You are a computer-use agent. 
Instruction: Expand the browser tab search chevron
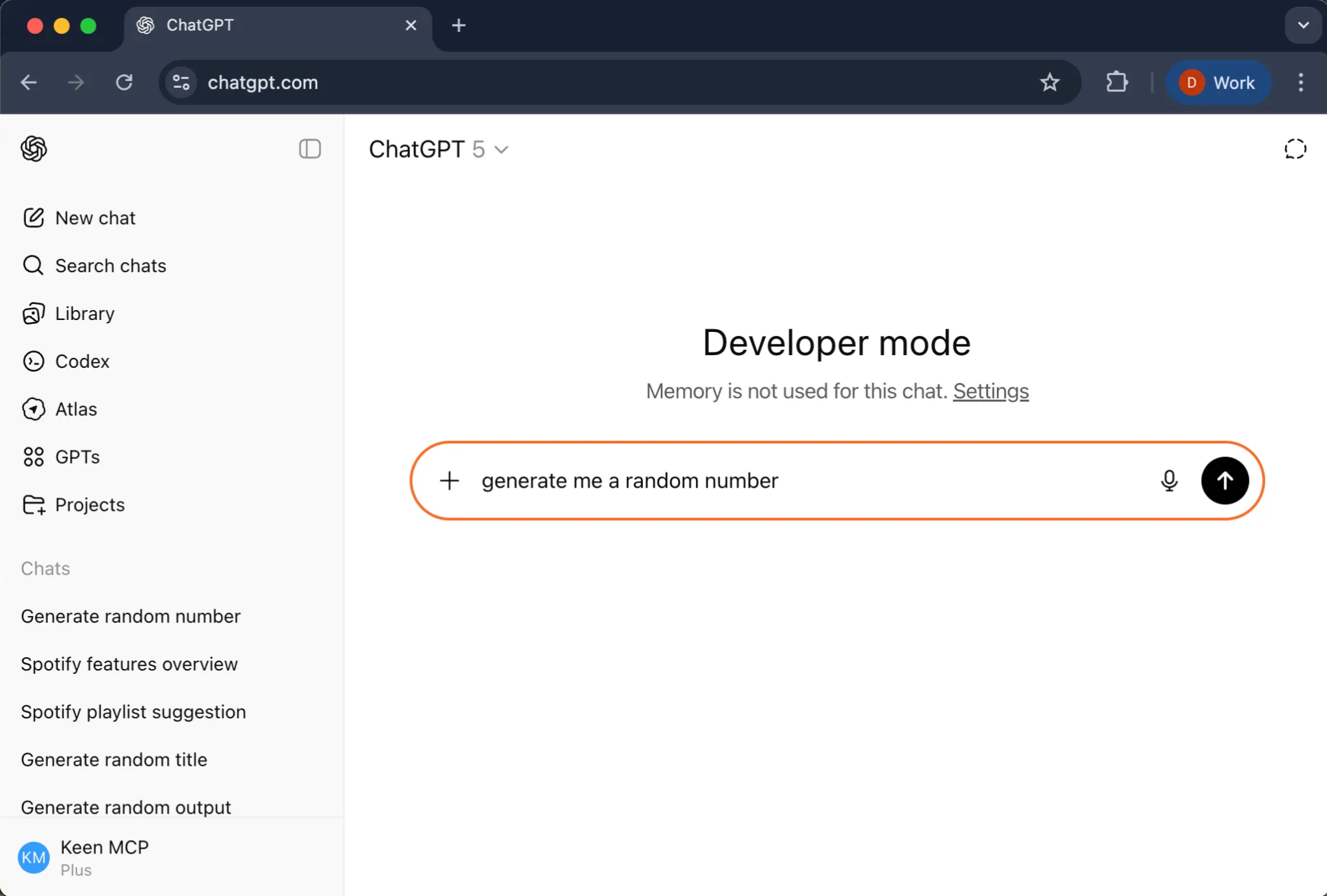tap(1302, 25)
